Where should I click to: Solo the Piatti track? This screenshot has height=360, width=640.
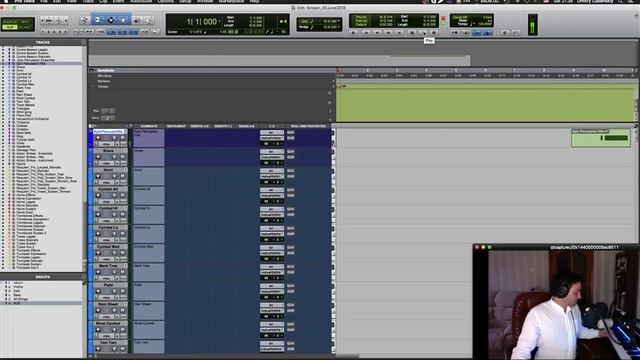[x=114, y=291]
